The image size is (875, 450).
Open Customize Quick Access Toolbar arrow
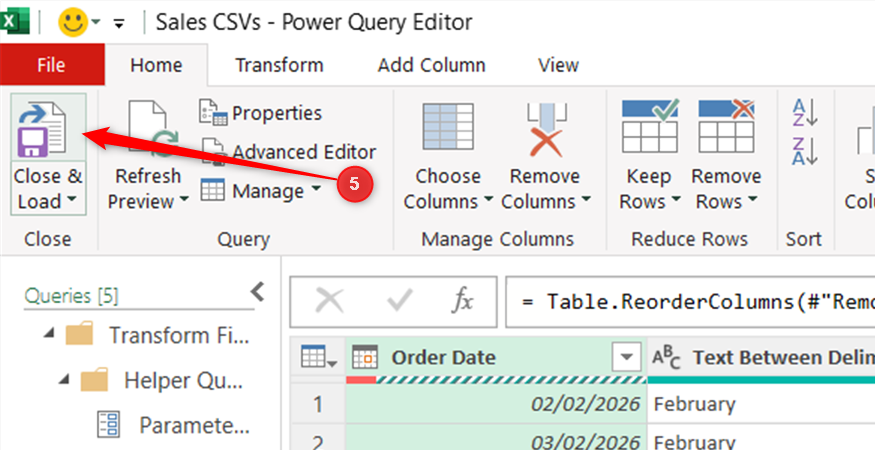pyautogui.click(x=119, y=23)
